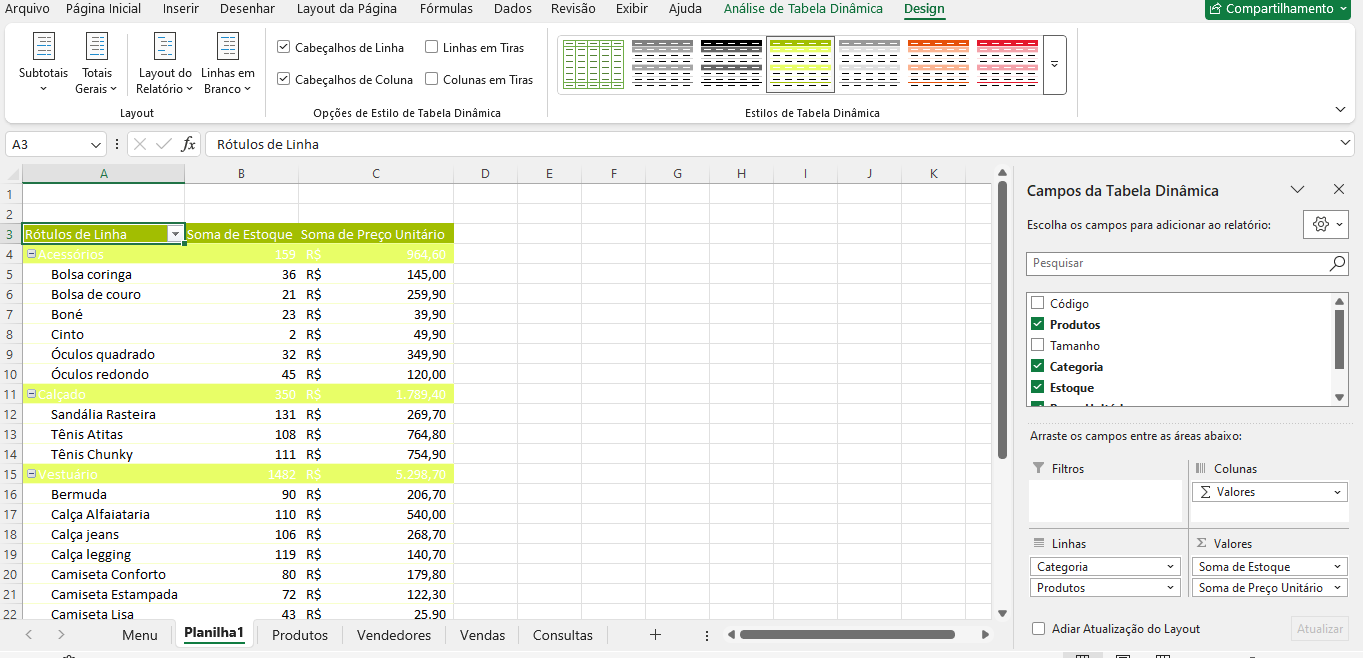Uncheck the Estoque field
This screenshot has height=658, width=1363.
point(1037,387)
